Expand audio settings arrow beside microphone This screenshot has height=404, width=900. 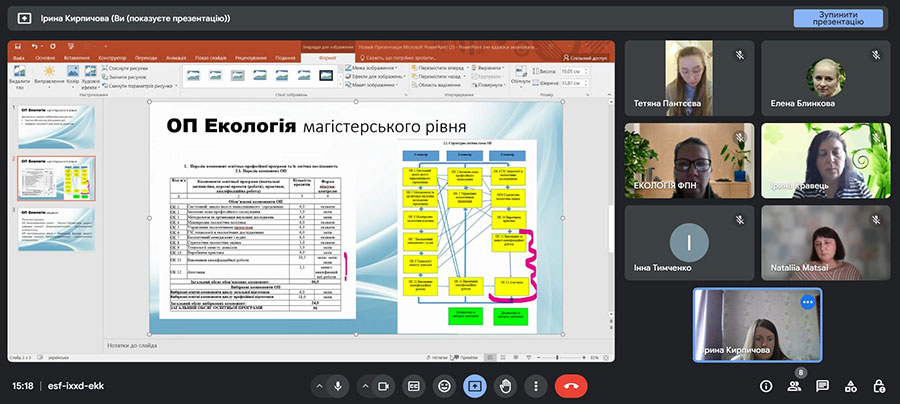coord(319,385)
